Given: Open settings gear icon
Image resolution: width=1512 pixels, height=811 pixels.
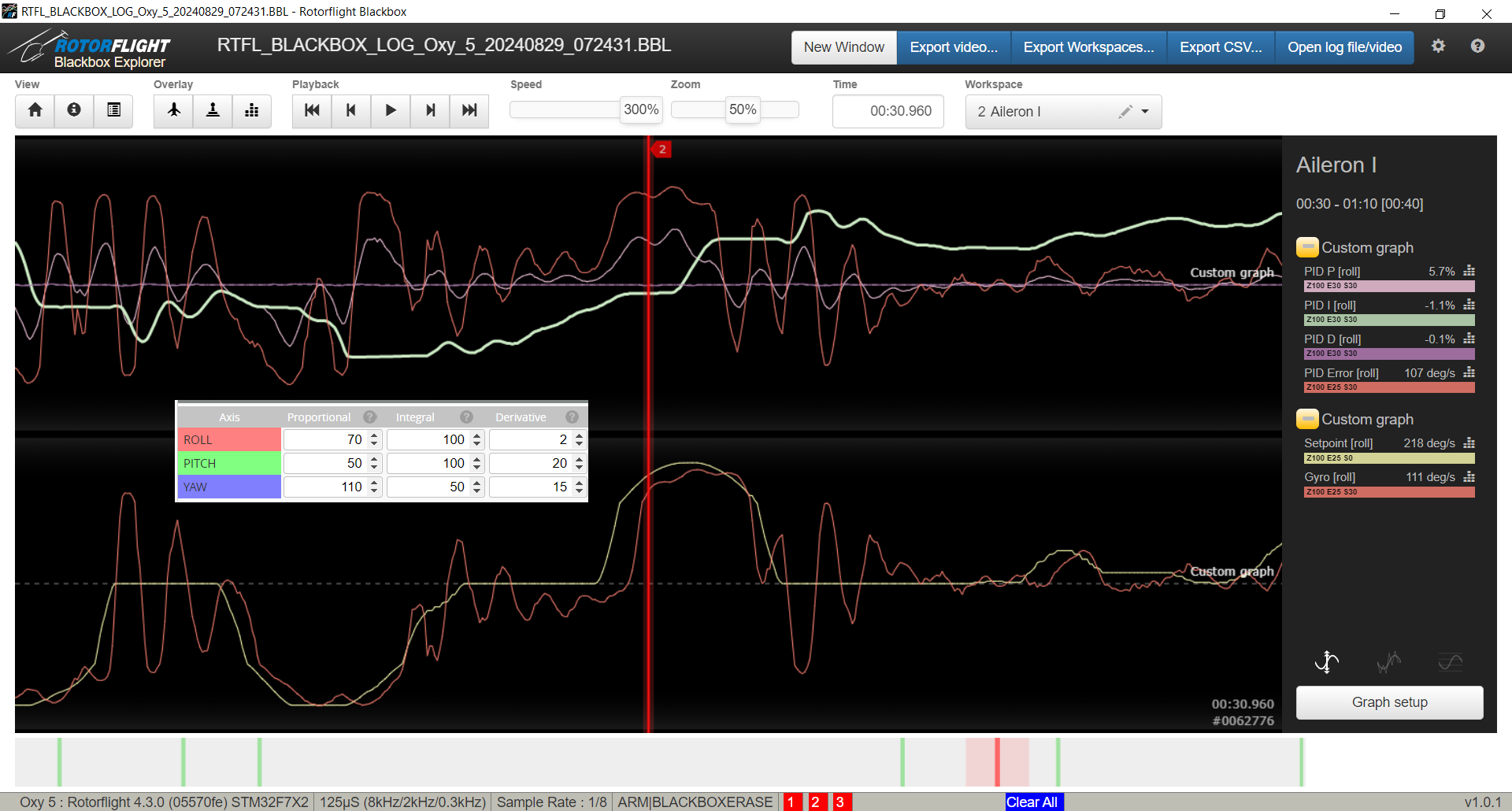Looking at the screenshot, I should tap(1438, 46).
